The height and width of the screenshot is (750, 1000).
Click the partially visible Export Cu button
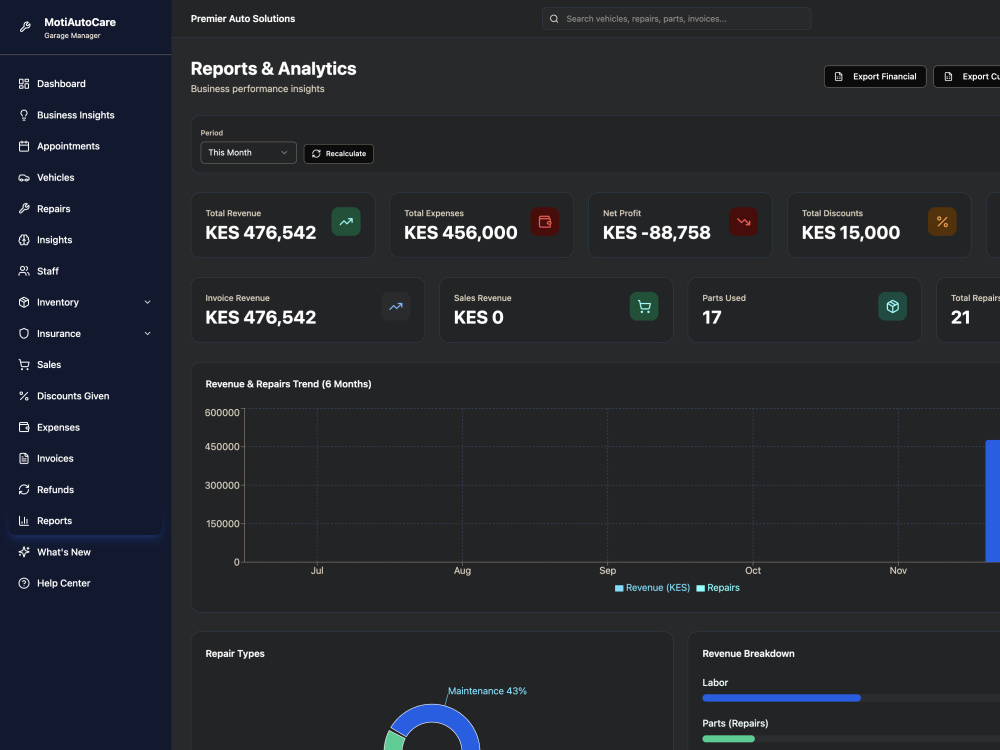coord(967,77)
